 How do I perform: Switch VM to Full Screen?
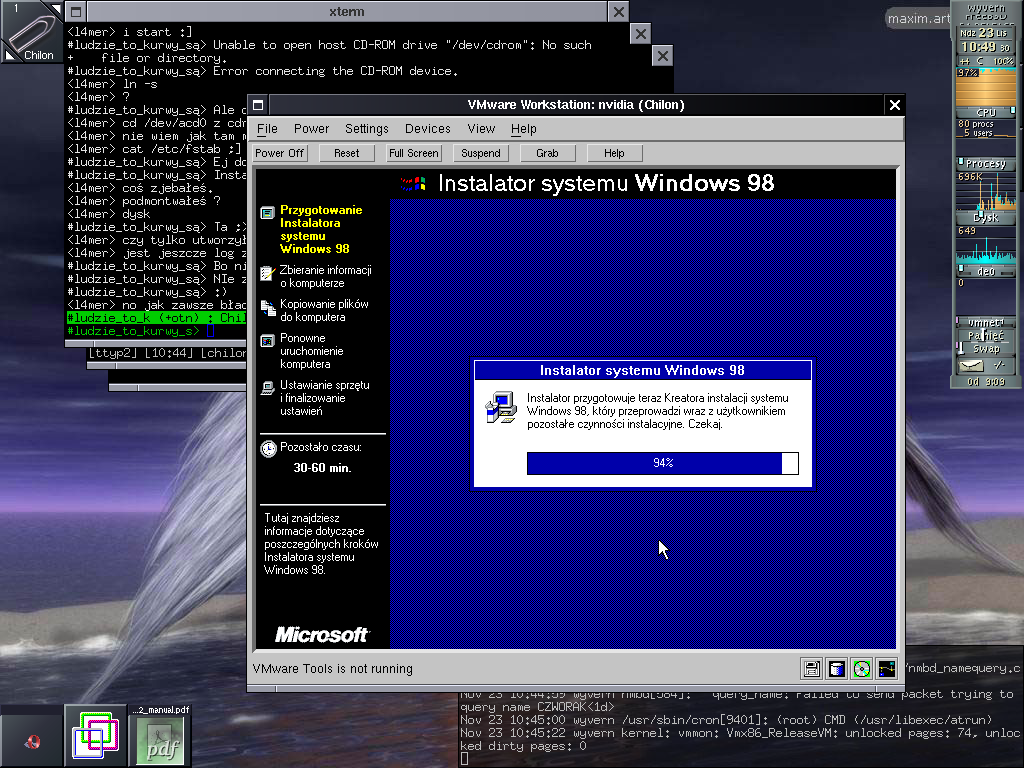(413, 153)
